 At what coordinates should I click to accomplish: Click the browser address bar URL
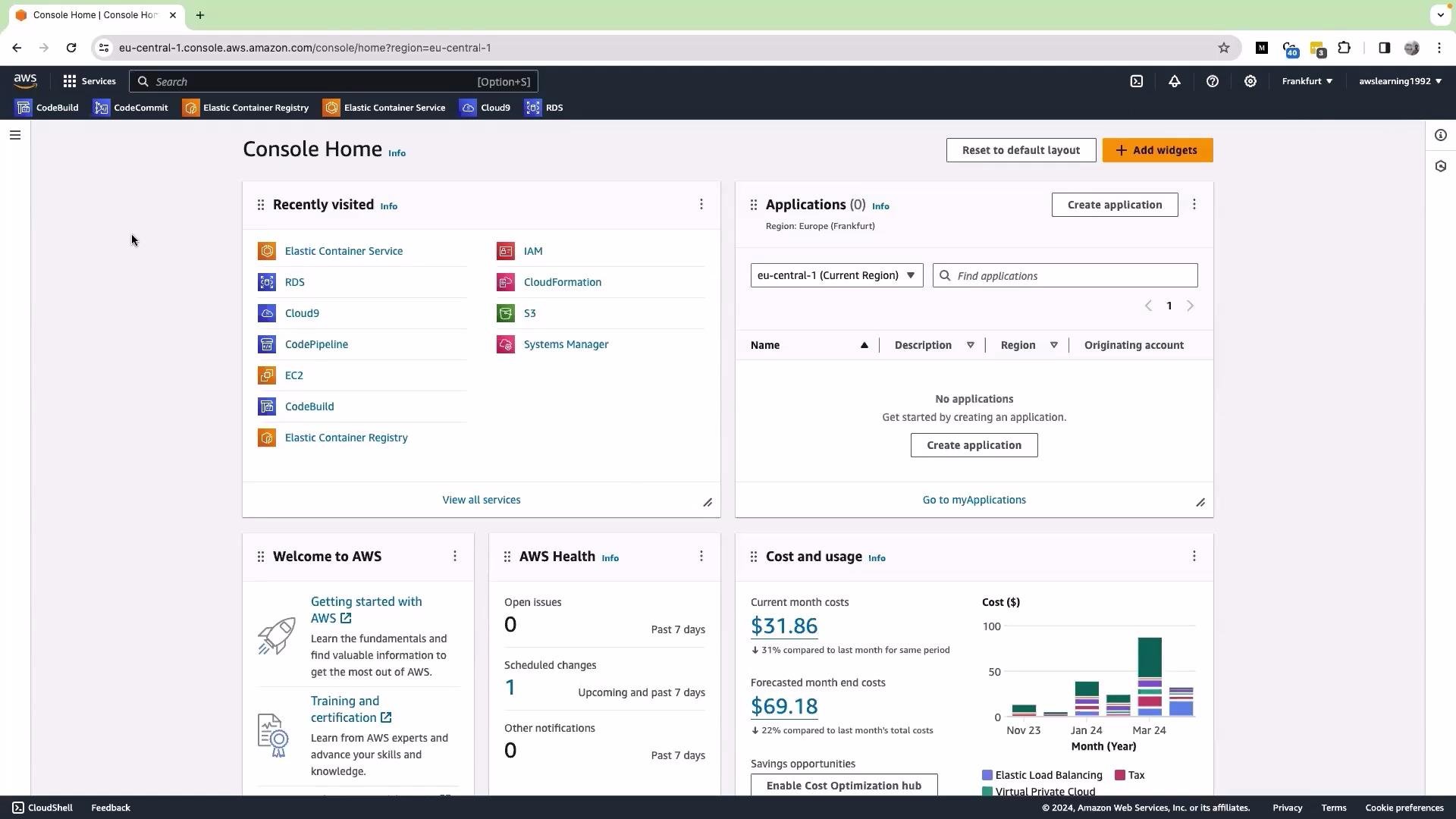pos(305,48)
